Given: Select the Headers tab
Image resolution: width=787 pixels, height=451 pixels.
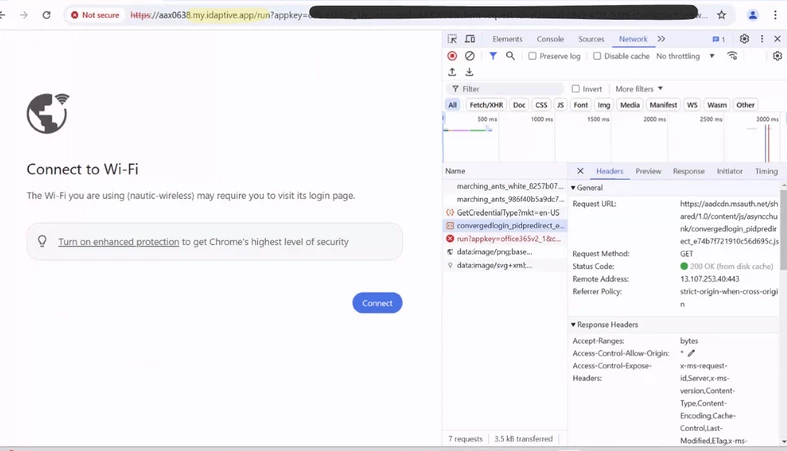Looking at the screenshot, I should 609,171.
